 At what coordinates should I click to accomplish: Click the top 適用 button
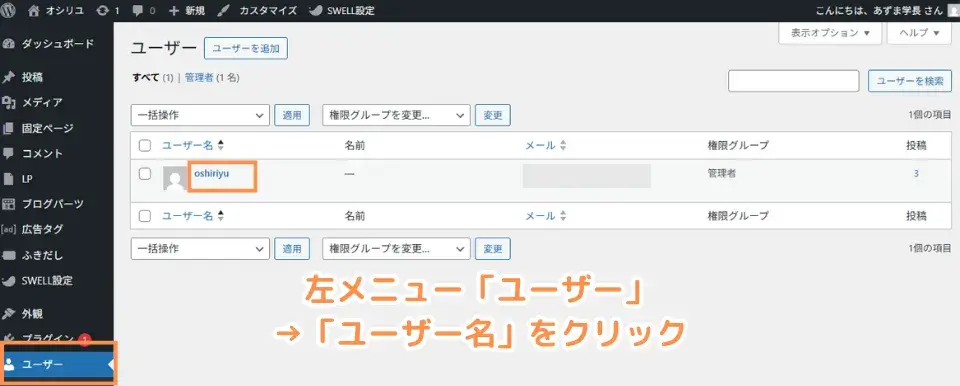292,115
